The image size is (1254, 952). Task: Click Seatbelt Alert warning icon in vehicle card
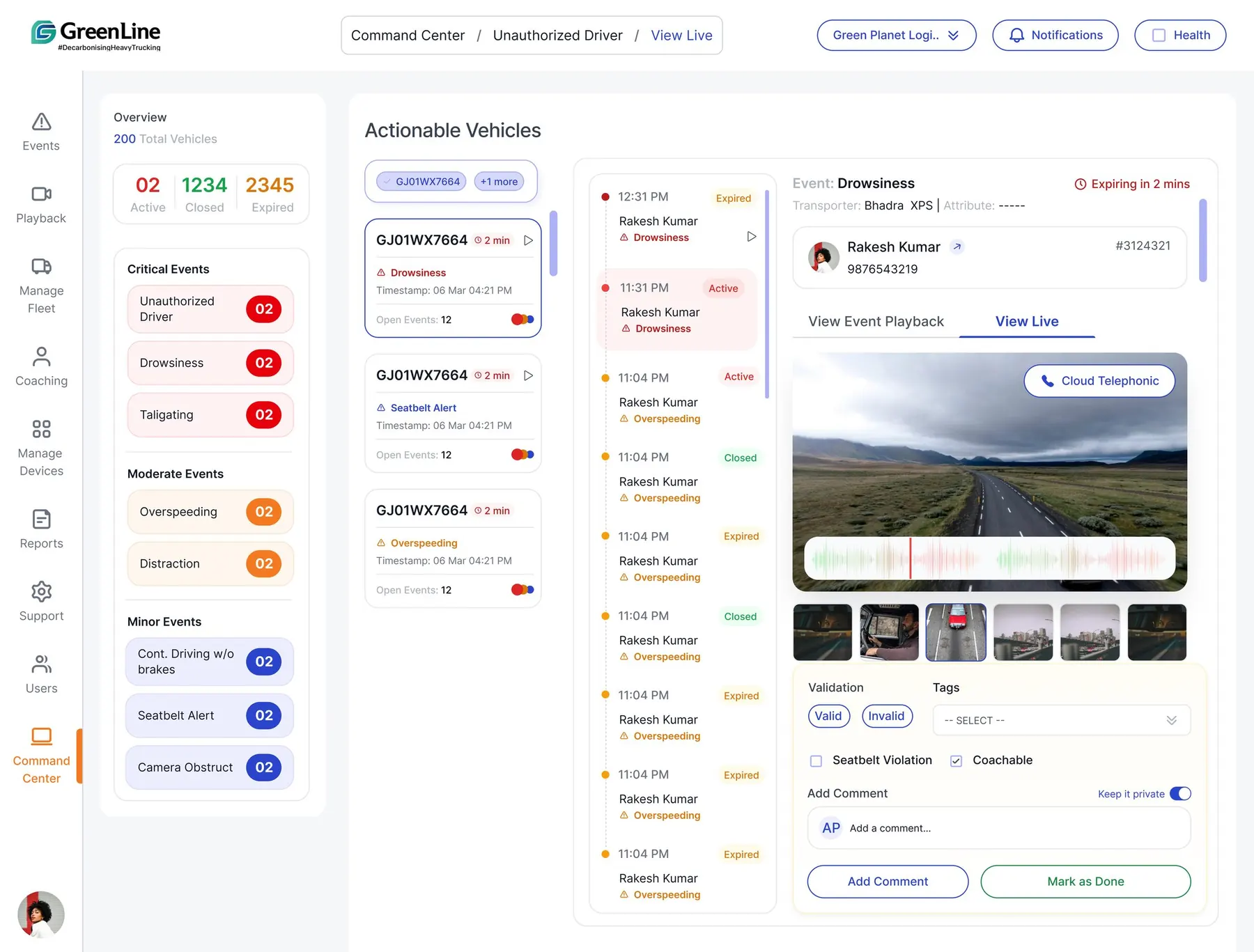click(x=381, y=407)
